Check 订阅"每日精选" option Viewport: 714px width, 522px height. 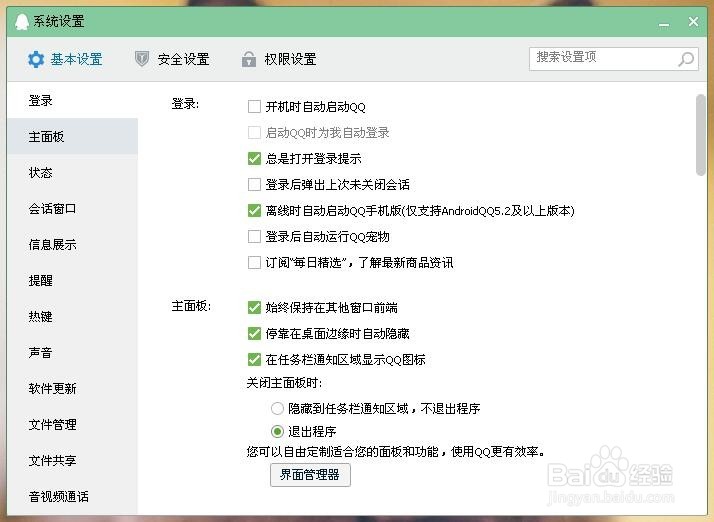pyautogui.click(x=254, y=262)
